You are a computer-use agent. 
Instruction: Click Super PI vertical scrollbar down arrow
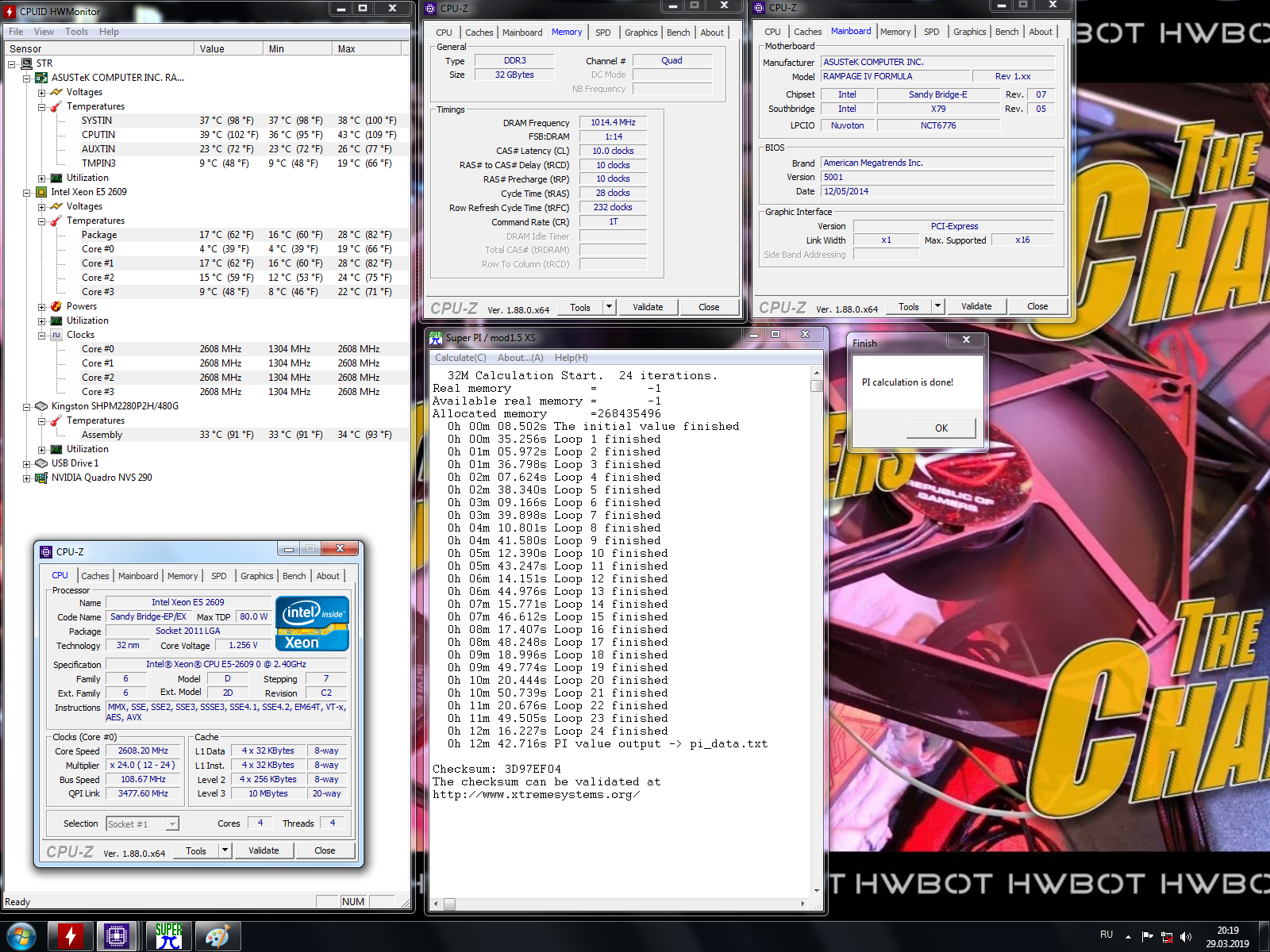click(816, 890)
